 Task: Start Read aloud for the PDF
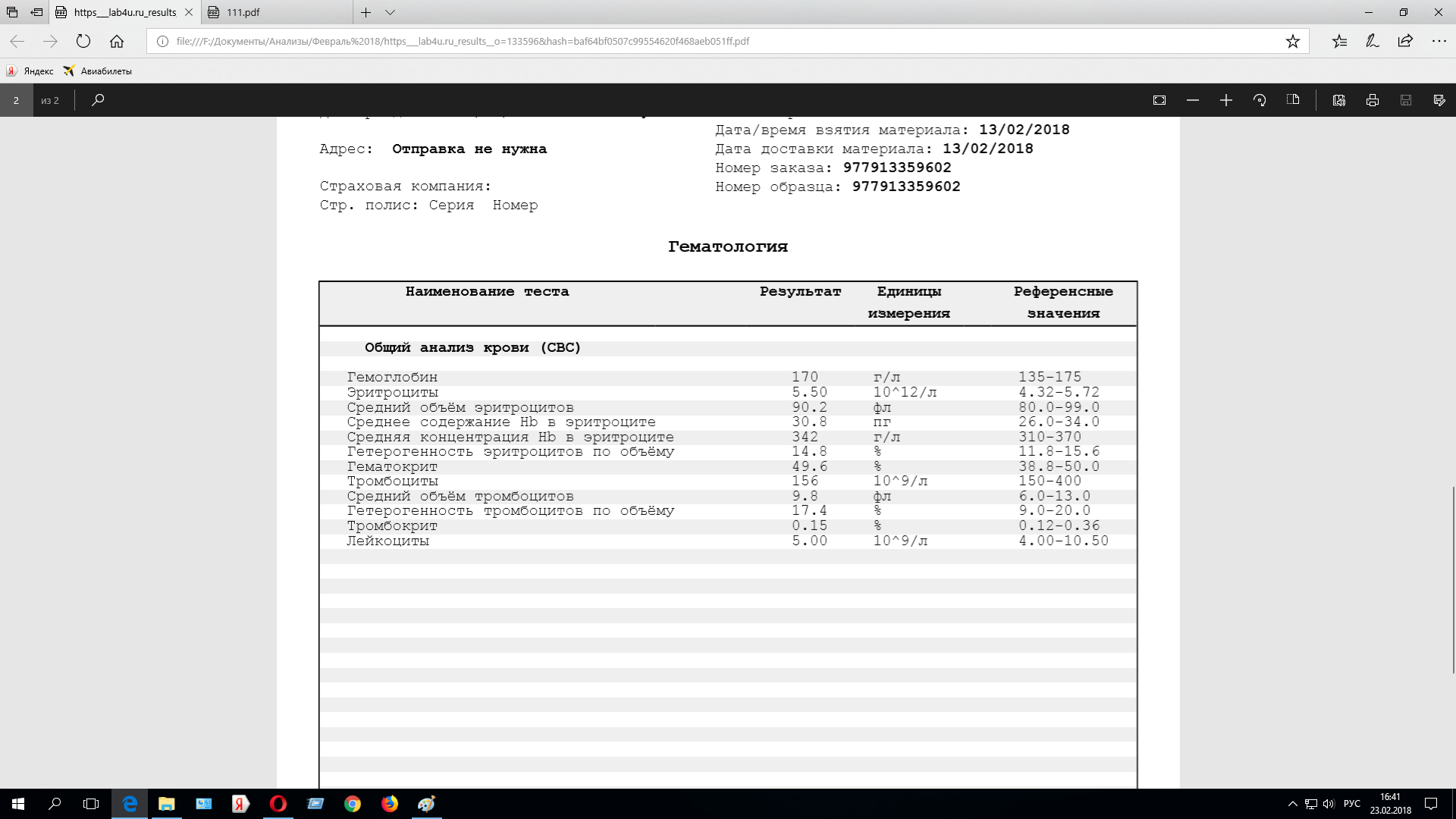coord(1339,100)
